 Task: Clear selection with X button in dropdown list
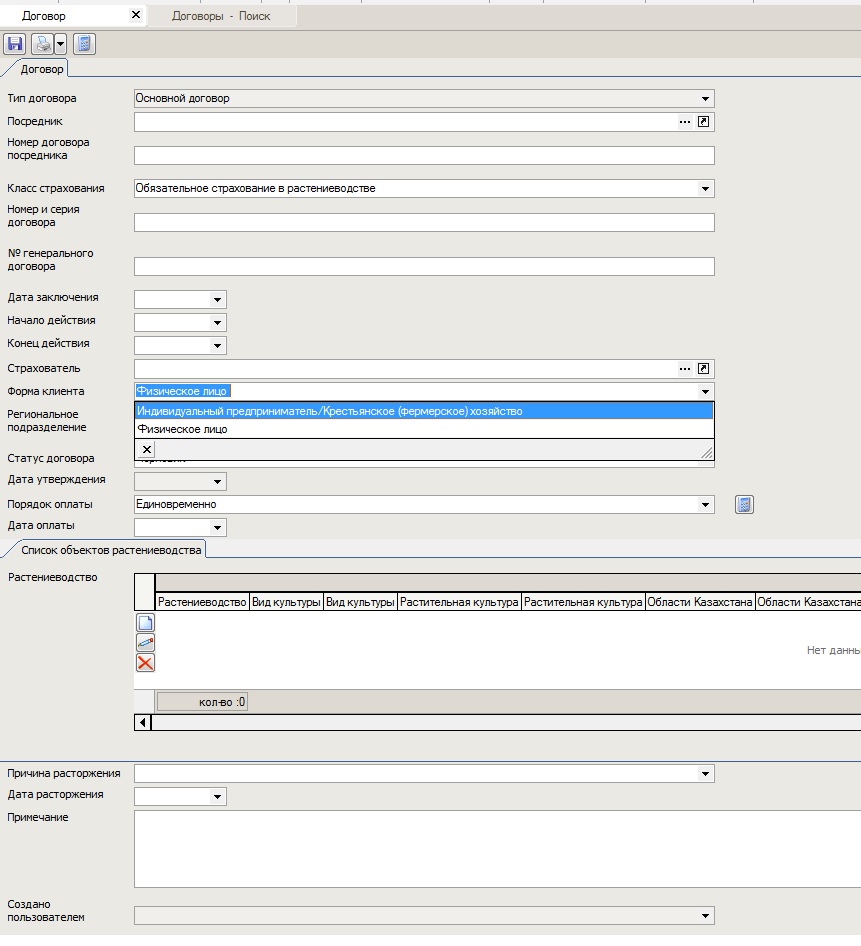point(147,450)
